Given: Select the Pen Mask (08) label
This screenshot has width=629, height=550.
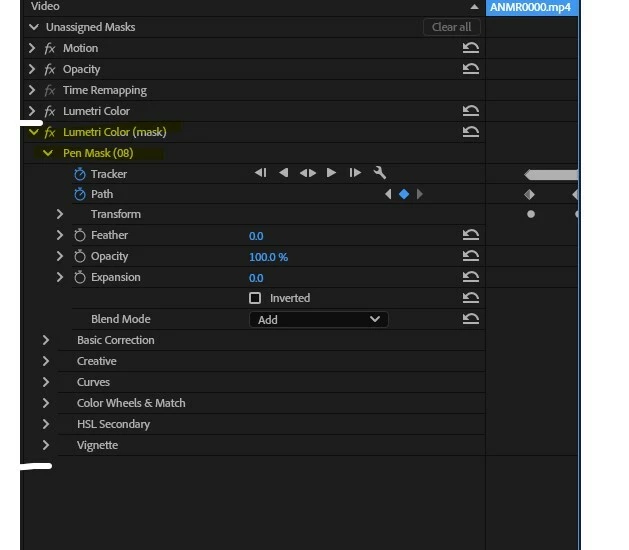Looking at the screenshot, I should [98, 153].
